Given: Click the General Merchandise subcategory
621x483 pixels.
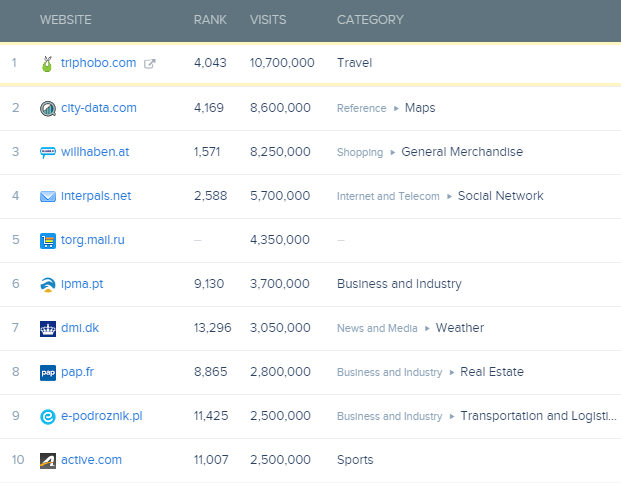Looking at the screenshot, I should (462, 152).
